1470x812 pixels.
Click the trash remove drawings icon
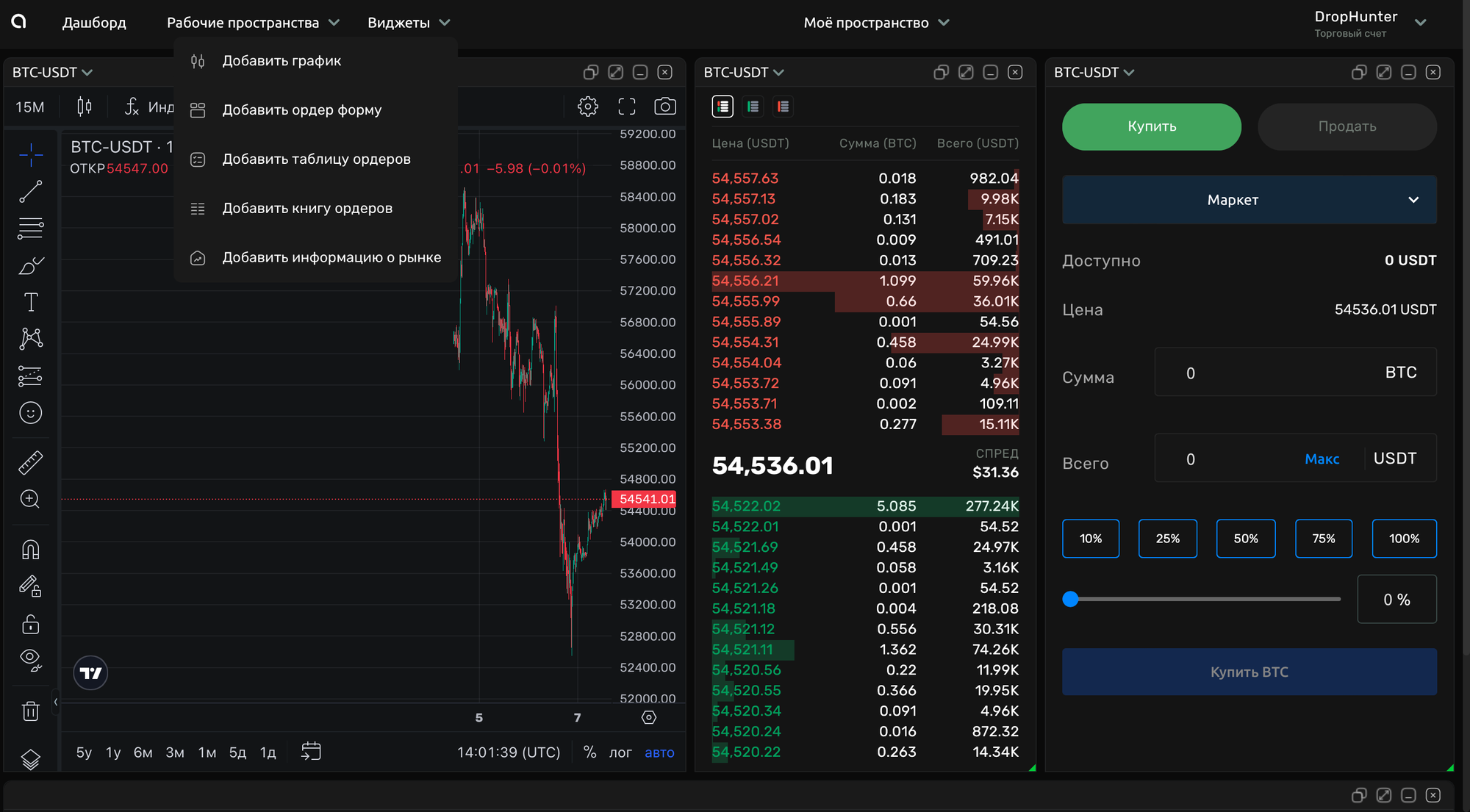(x=30, y=711)
